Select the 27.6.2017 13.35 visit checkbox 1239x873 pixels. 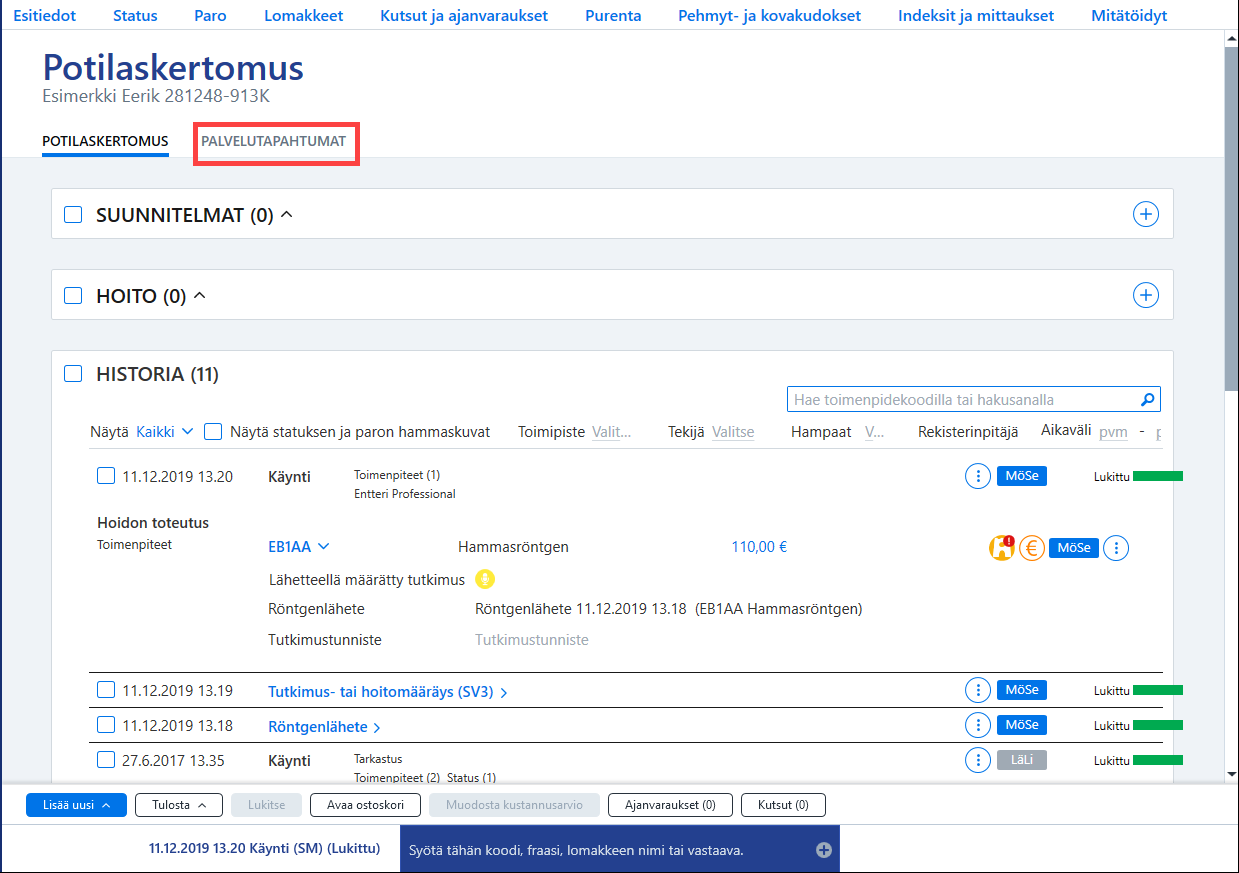(106, 760)
